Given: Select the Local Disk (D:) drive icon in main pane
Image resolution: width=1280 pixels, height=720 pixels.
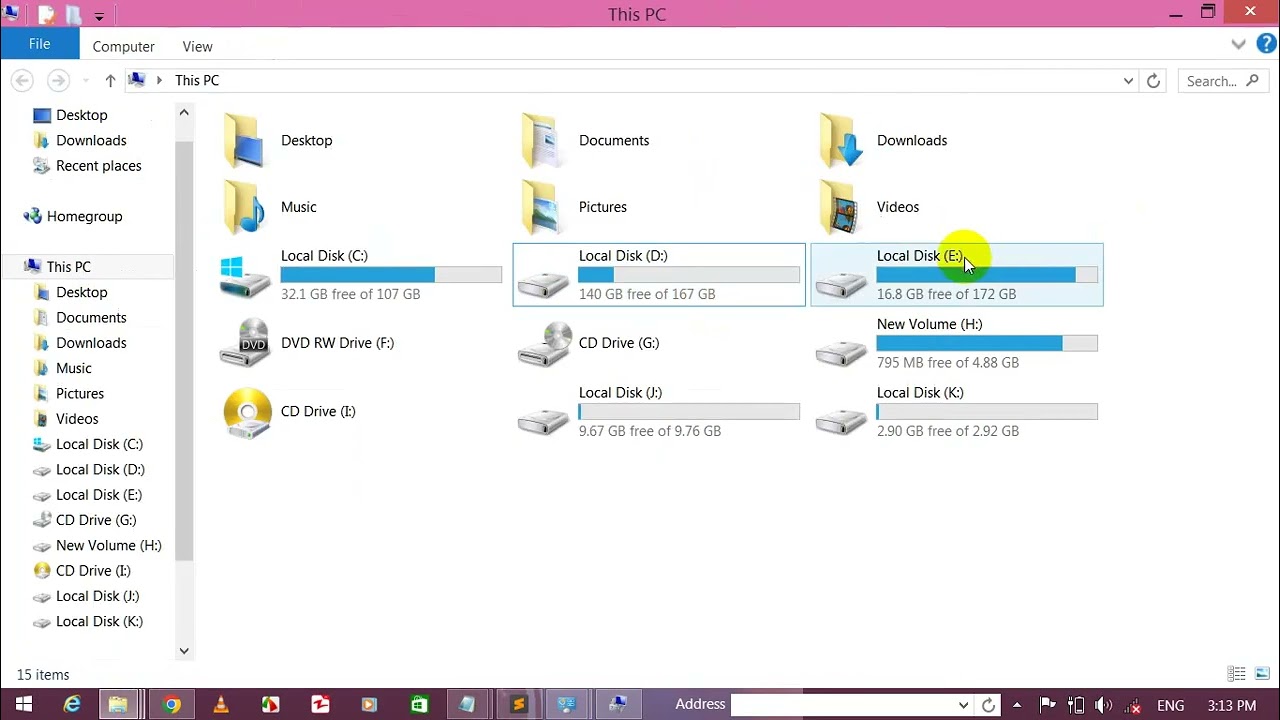Looking at the screenshot, I should pos(543,284).
